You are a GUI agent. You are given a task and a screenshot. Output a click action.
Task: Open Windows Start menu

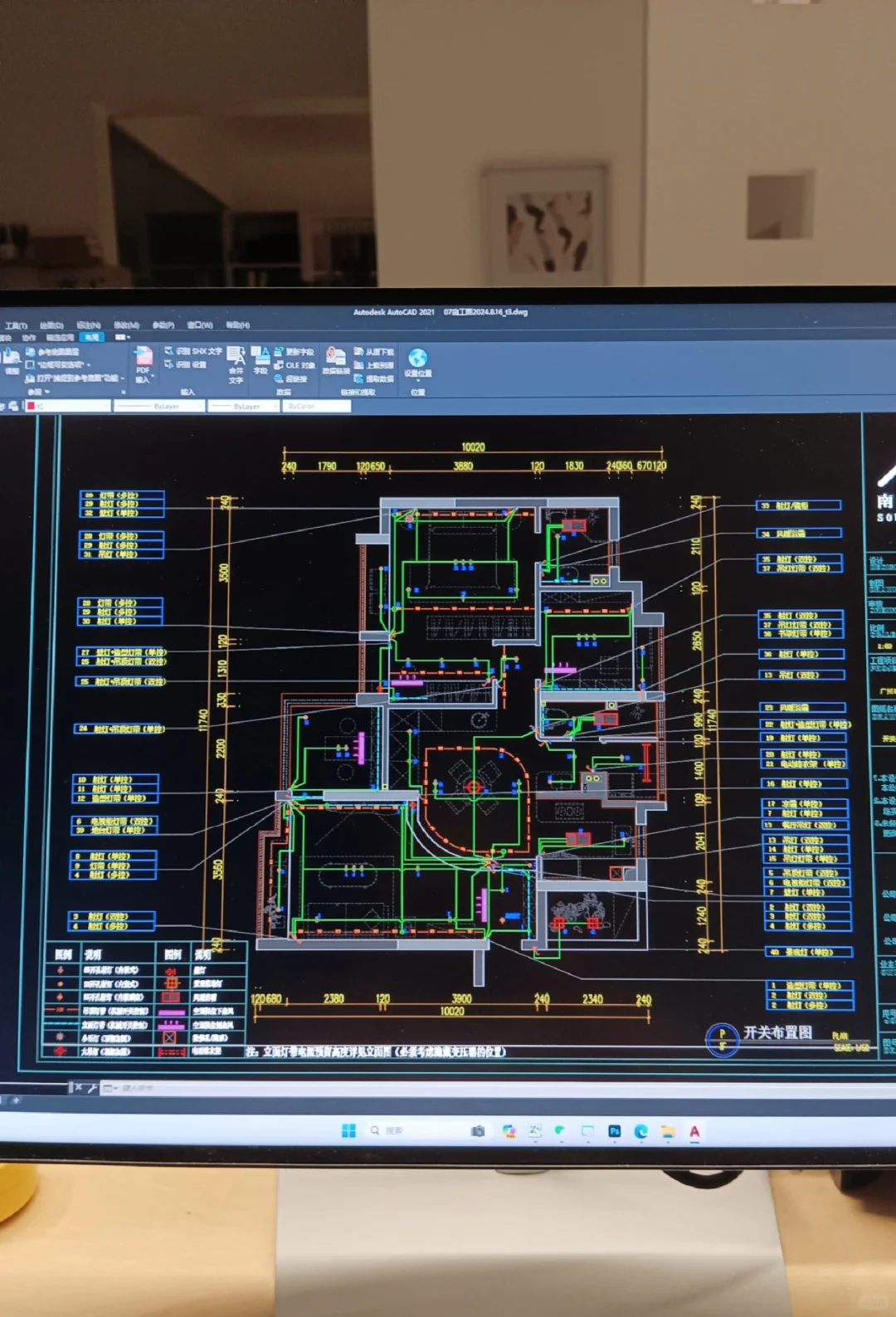coord(348,1130)
